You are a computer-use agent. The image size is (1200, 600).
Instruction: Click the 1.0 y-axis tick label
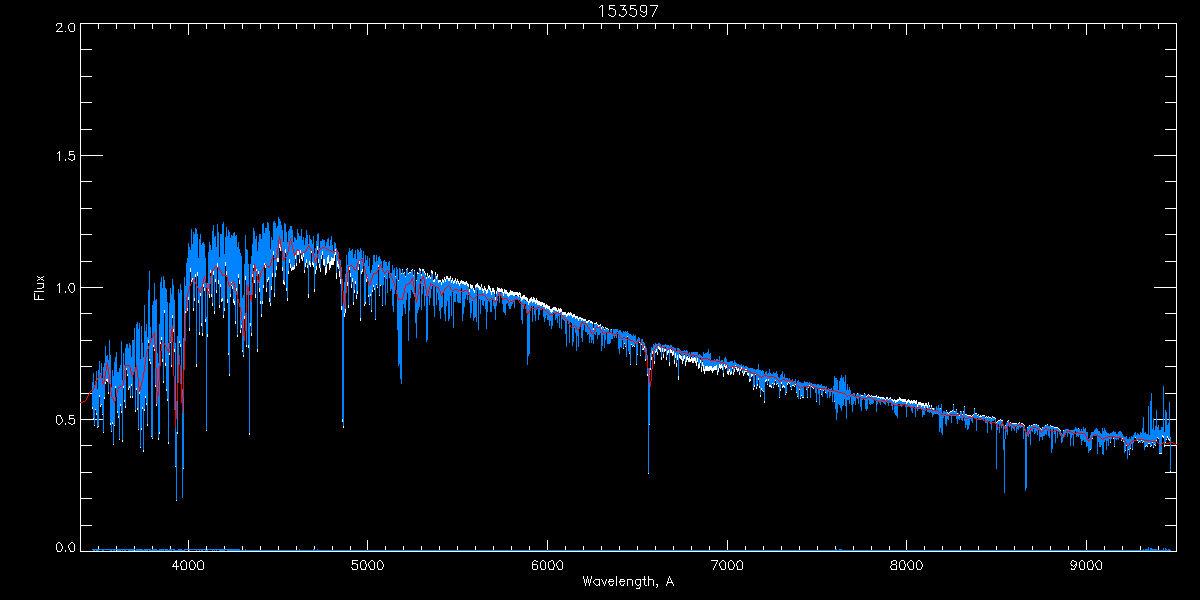65,288
